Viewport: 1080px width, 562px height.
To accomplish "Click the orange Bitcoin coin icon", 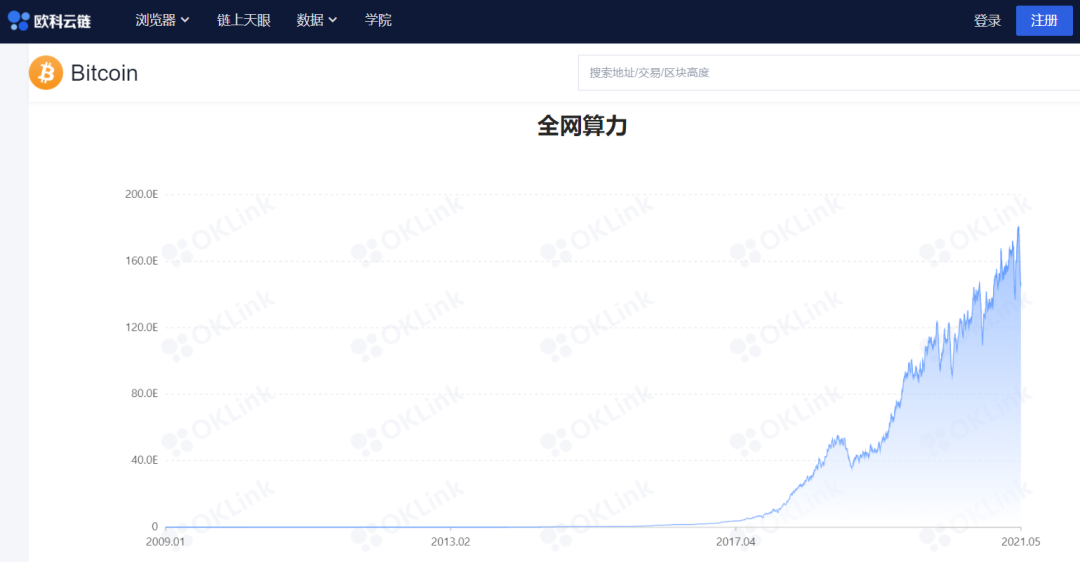I will pyautogui.click(x=46, y=72).
